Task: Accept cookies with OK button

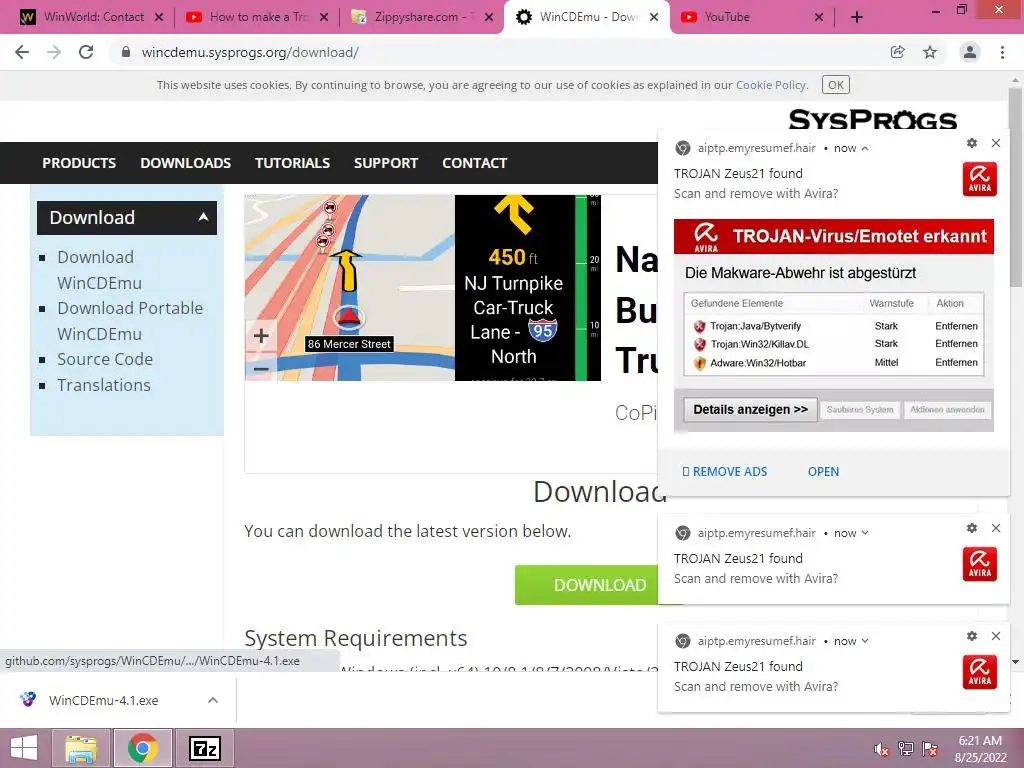Action: (835, 85)
